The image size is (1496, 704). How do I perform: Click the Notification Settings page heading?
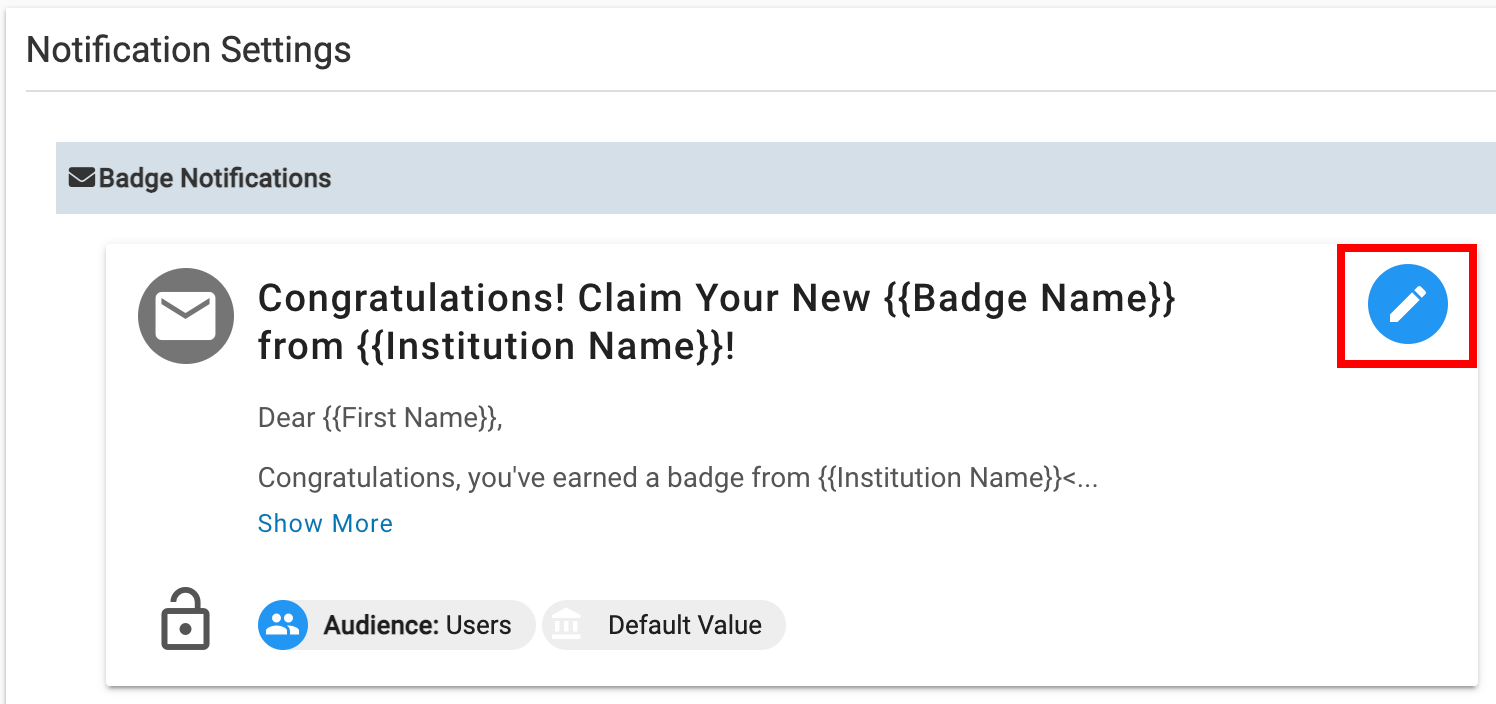coord(189,49)
